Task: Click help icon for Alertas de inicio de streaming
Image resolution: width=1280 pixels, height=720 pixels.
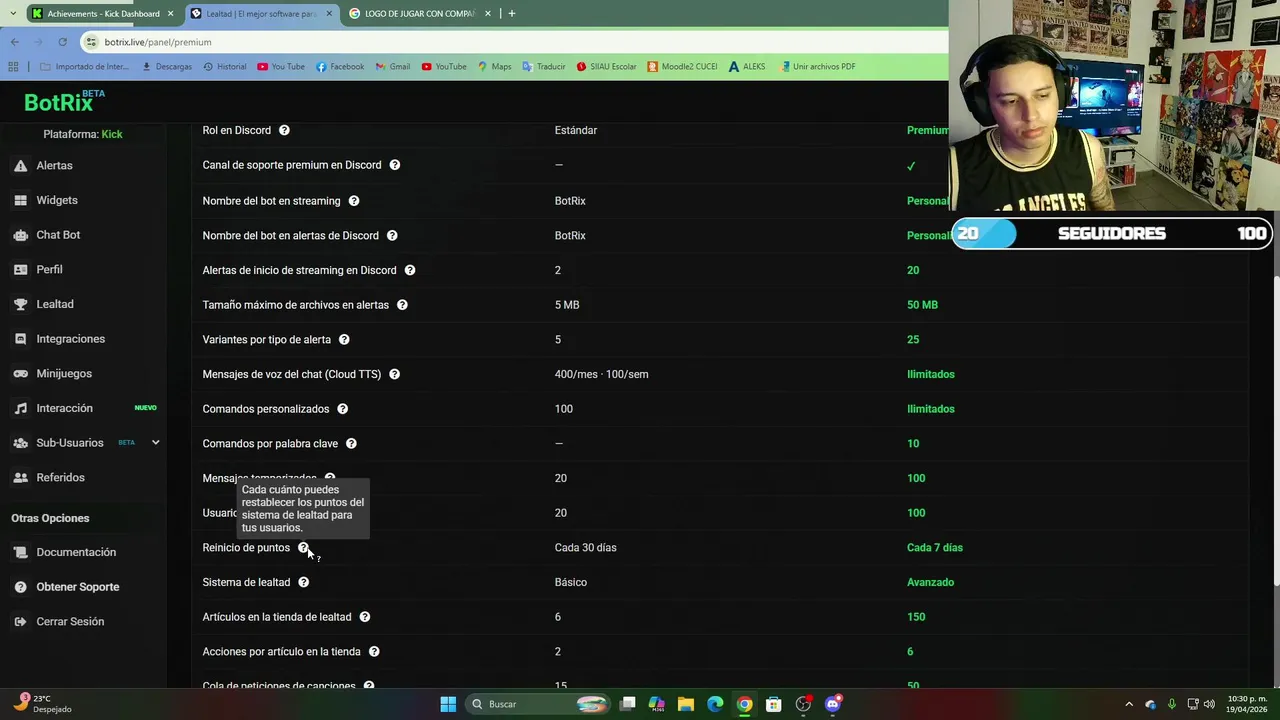Action: pos(409,270)
